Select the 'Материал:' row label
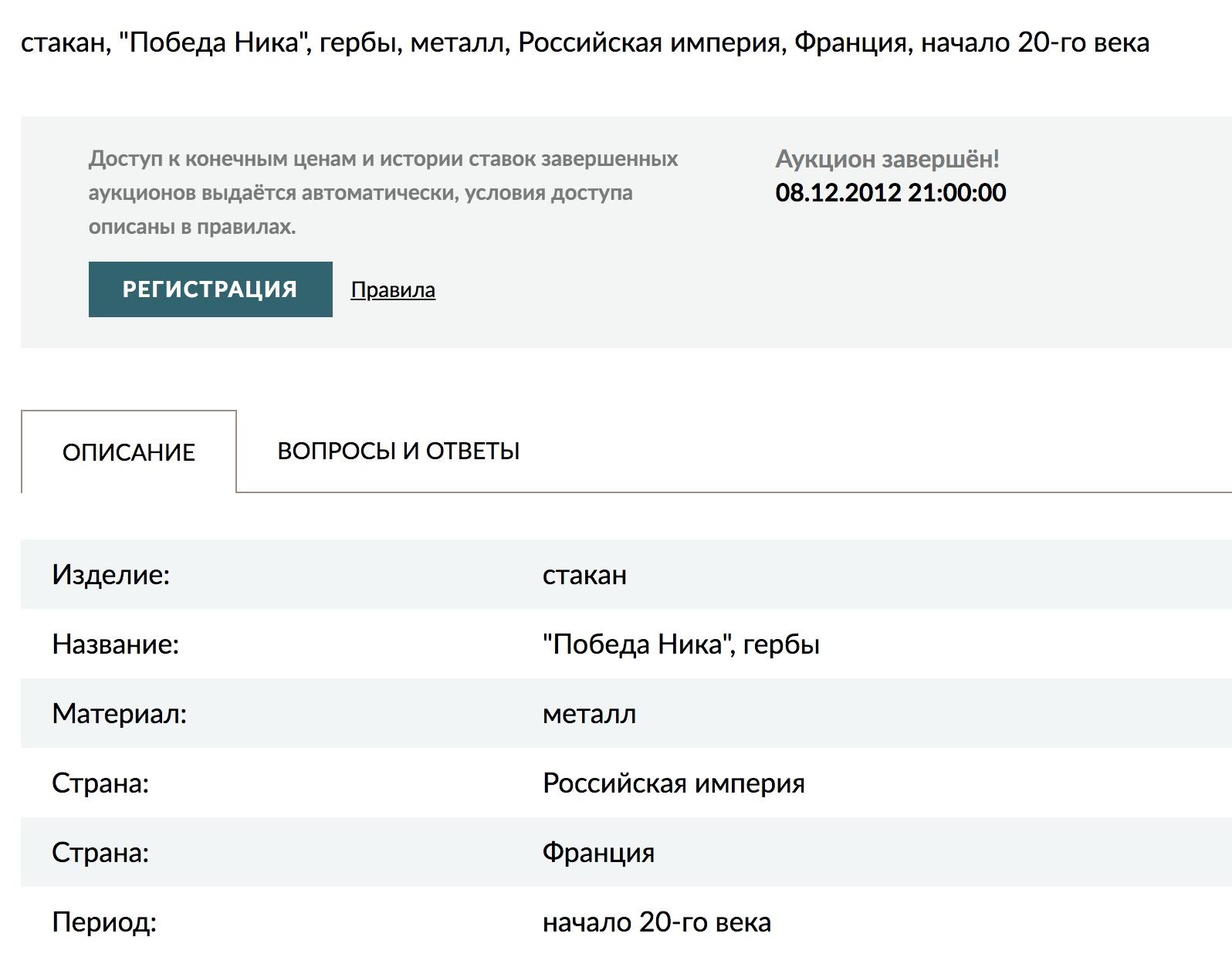The width and height of the screenshot is (1232, 957). tap(119, 714)
